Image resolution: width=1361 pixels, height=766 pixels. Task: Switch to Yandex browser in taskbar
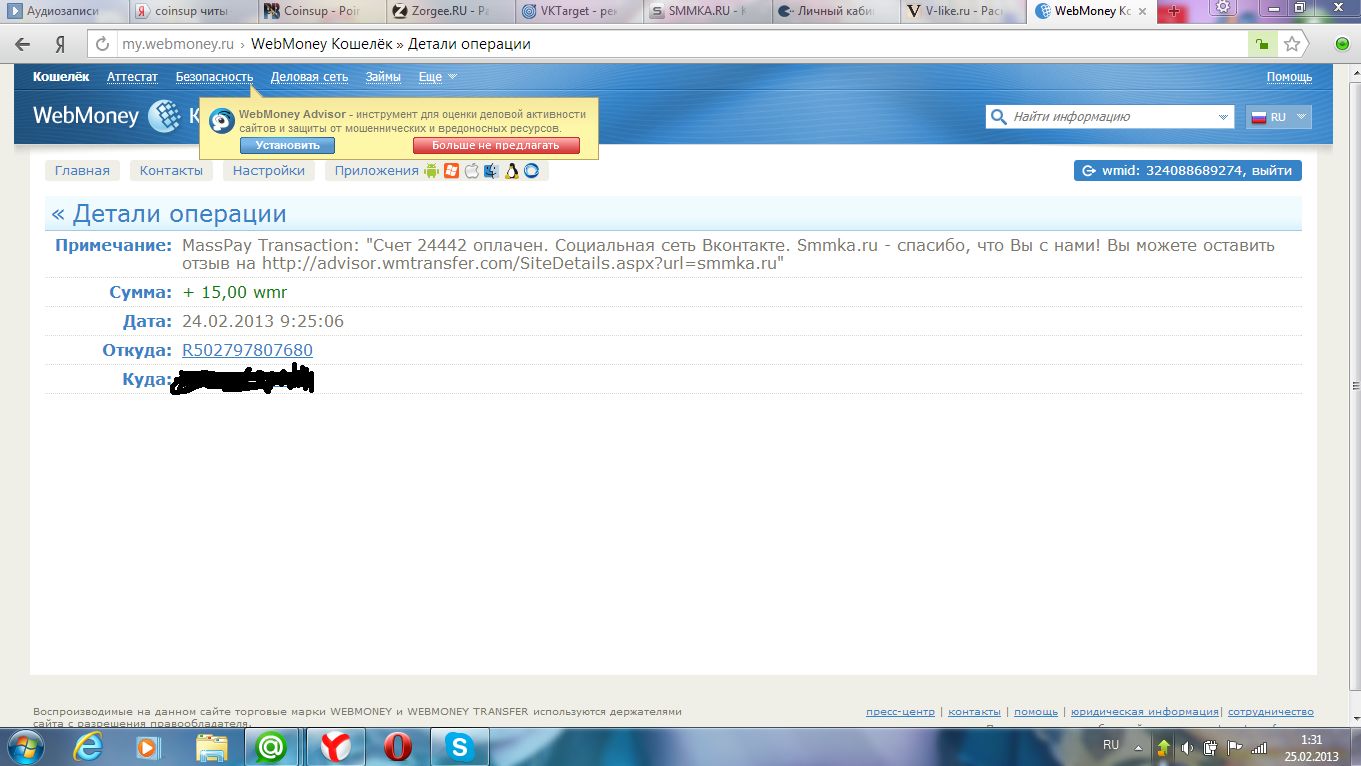pyautogui.click(x=336, y=746)
